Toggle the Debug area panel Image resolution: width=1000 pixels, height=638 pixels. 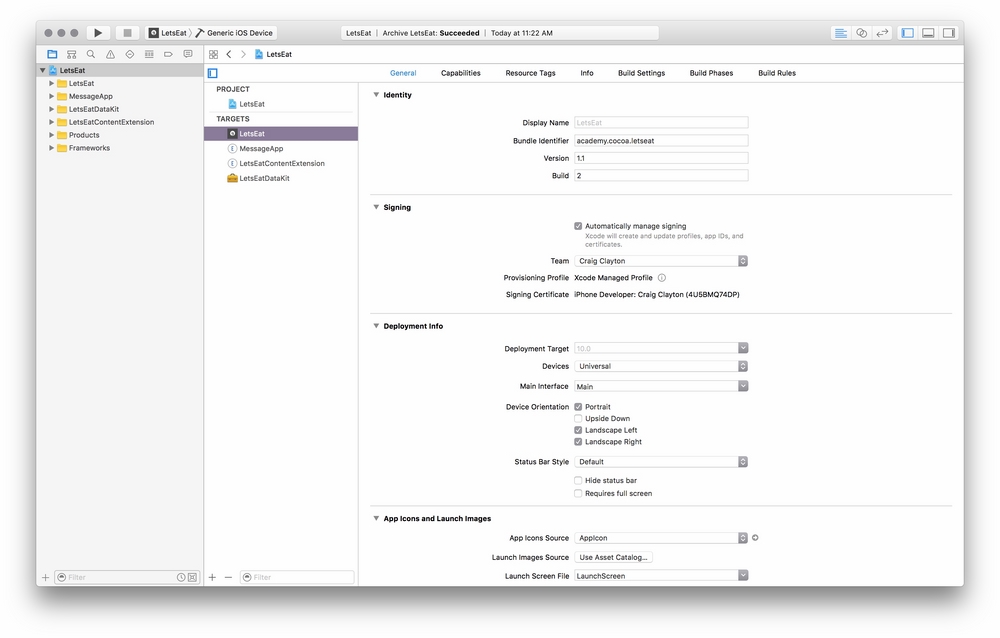(x=928, y=33)
